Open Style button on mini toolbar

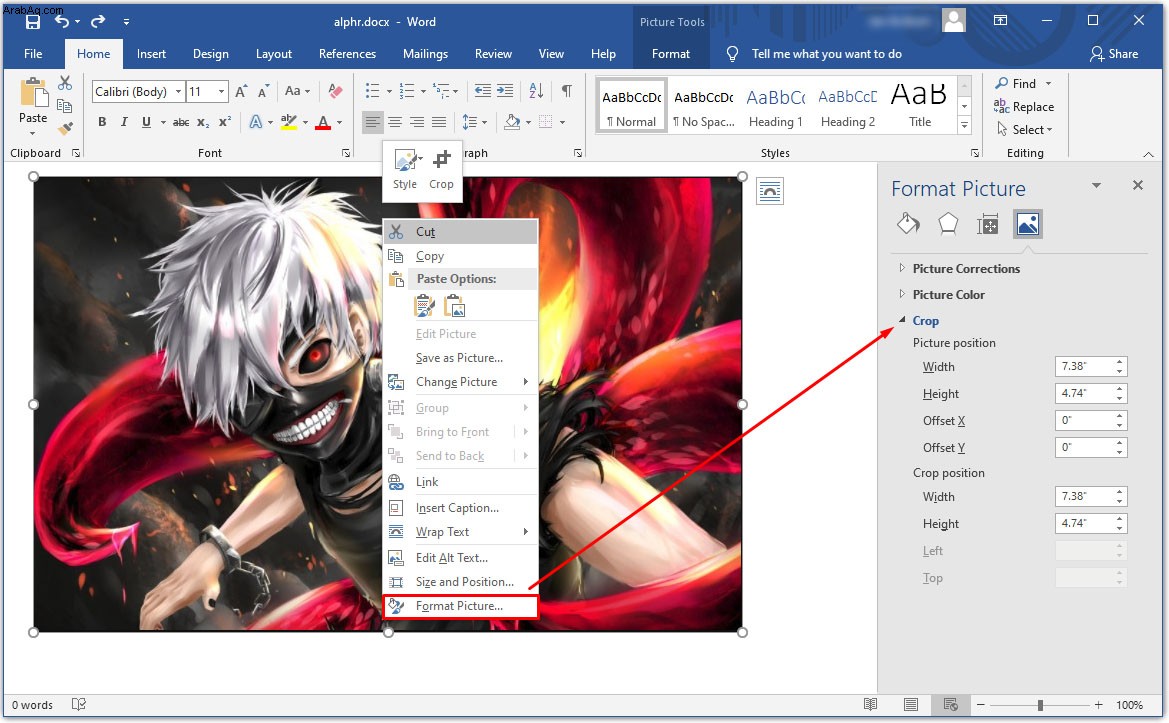point(406,170)
